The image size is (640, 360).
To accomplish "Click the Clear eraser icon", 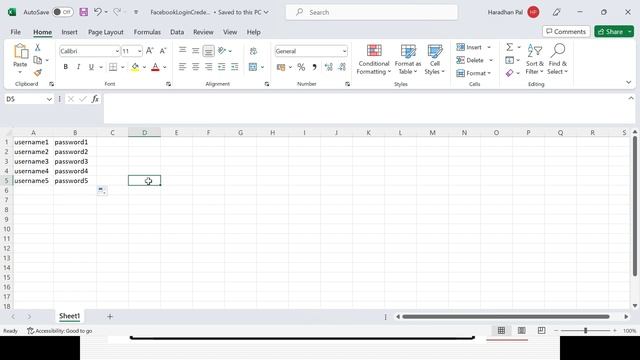I will tap(509, 73).
